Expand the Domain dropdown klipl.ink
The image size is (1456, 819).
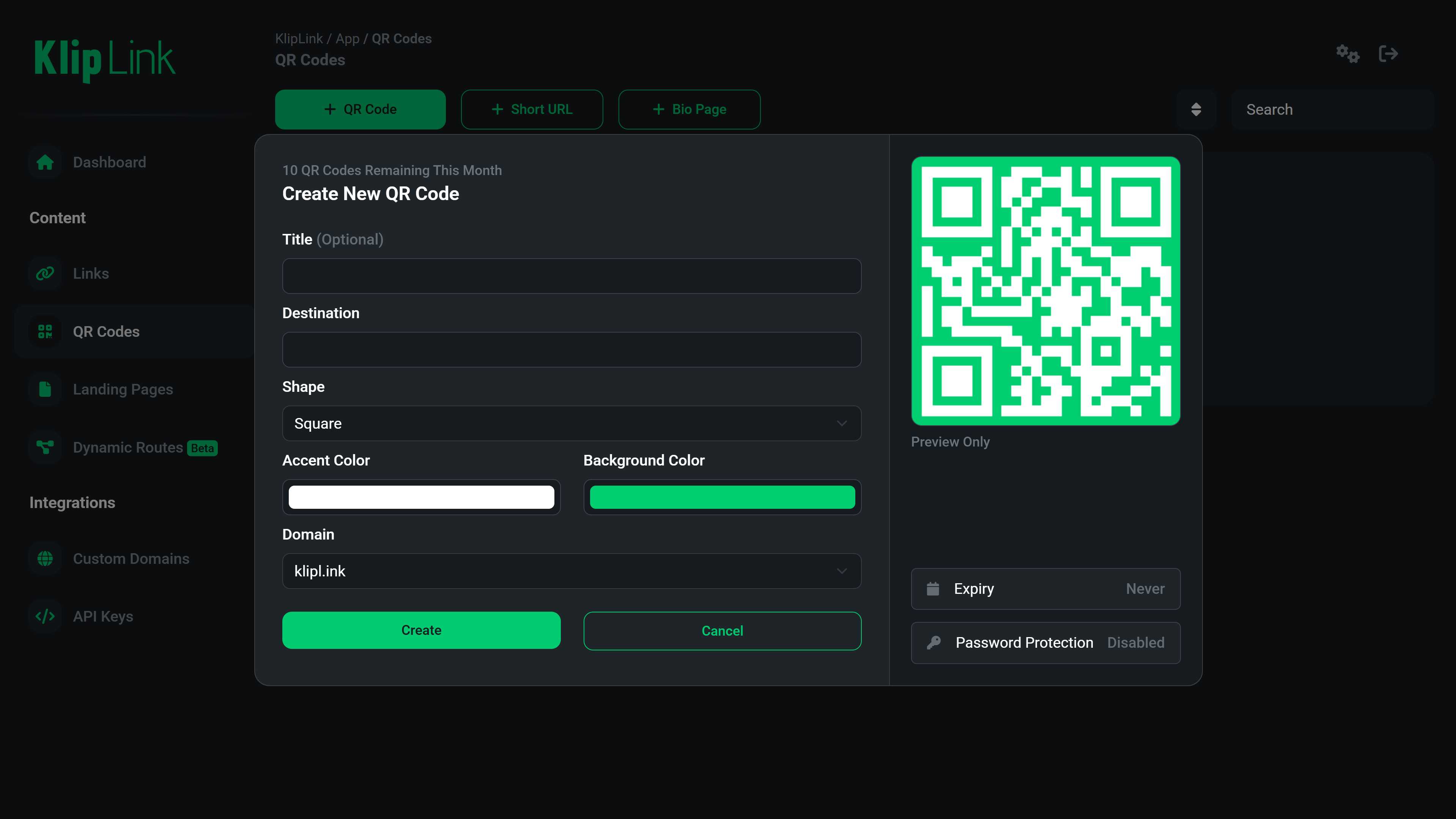pyautogui.click(x=571, y=571)
